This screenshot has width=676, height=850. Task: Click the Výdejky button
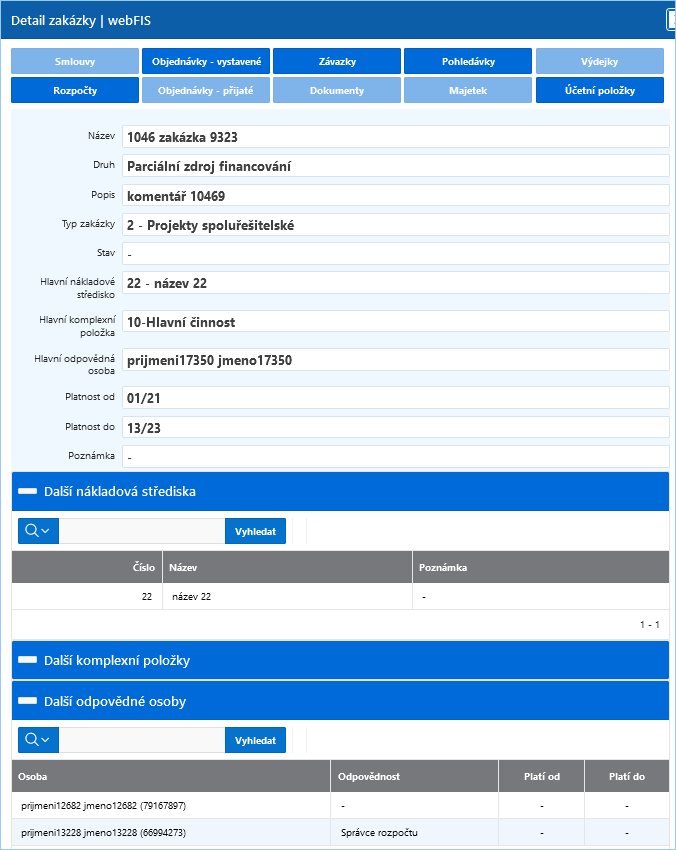pos(600,61)
